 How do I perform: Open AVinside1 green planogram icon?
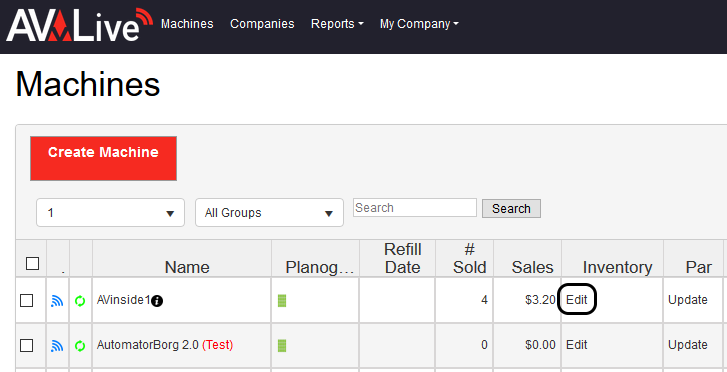pos(282,301)
